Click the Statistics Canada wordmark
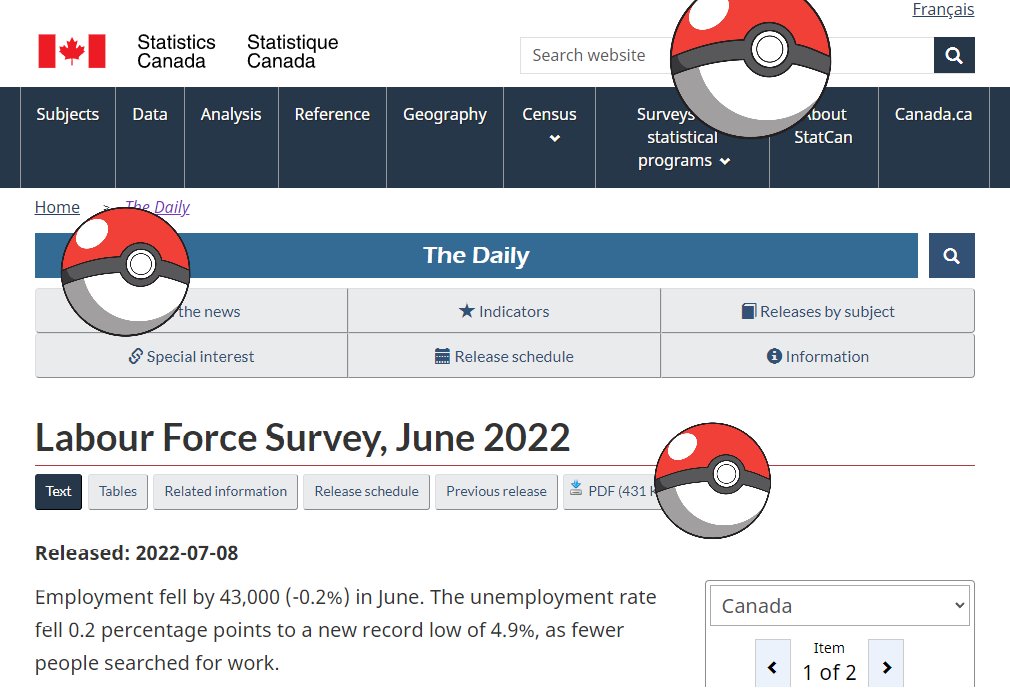1010x691 pixels. [x=176, y=52]
